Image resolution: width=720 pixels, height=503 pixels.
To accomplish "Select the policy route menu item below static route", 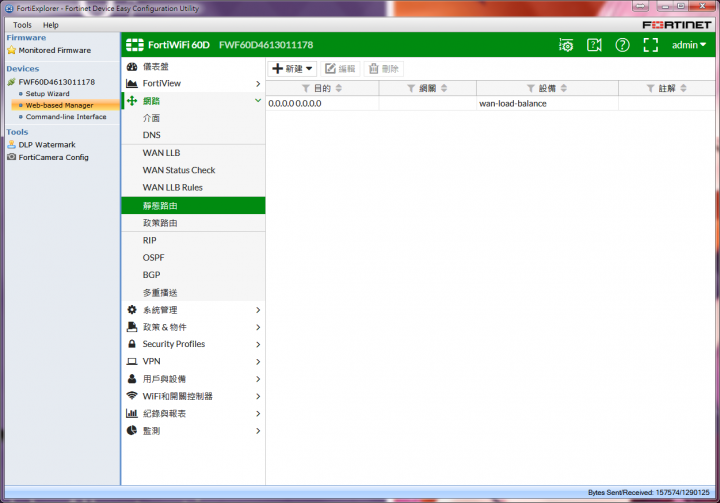I will coord(193,223).
